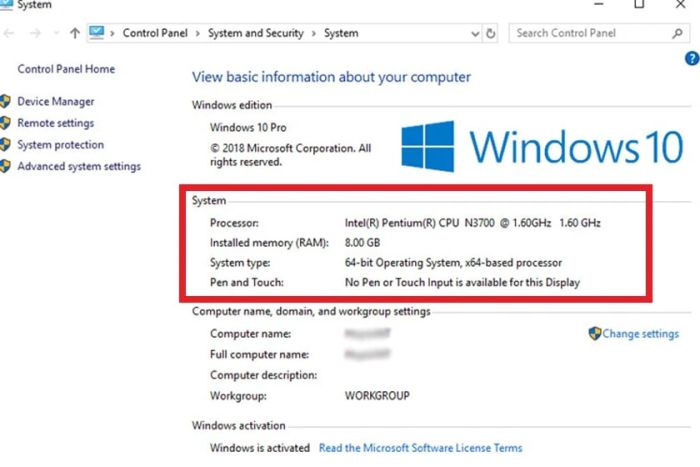Expand the chevron after System and Security
This screenshot has height=467, width=700.
click(x=314, y=33)
